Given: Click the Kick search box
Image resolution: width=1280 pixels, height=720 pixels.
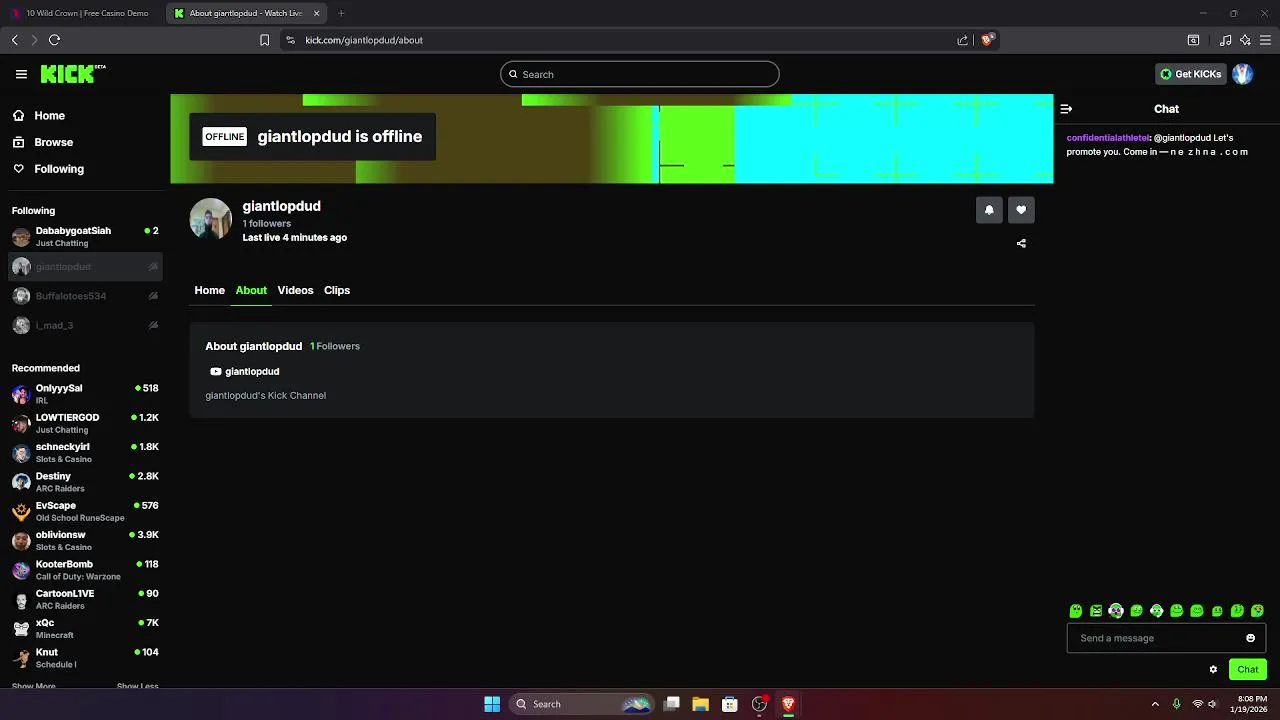Looking at the screenshot, I should pos(640,74).
